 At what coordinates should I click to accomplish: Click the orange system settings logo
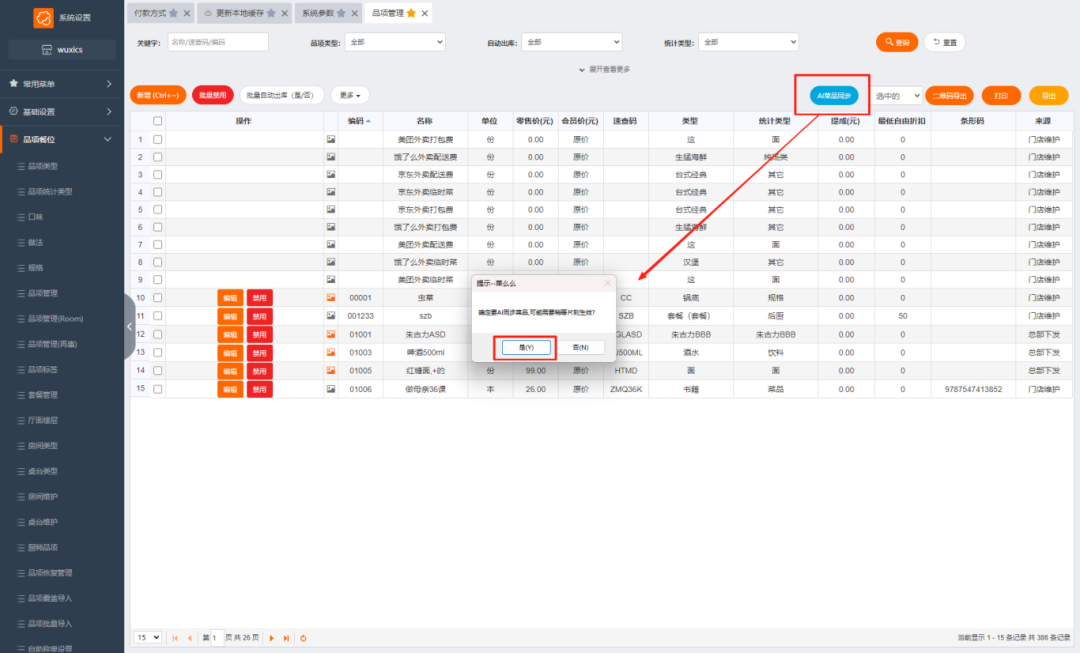coord(43,18)
